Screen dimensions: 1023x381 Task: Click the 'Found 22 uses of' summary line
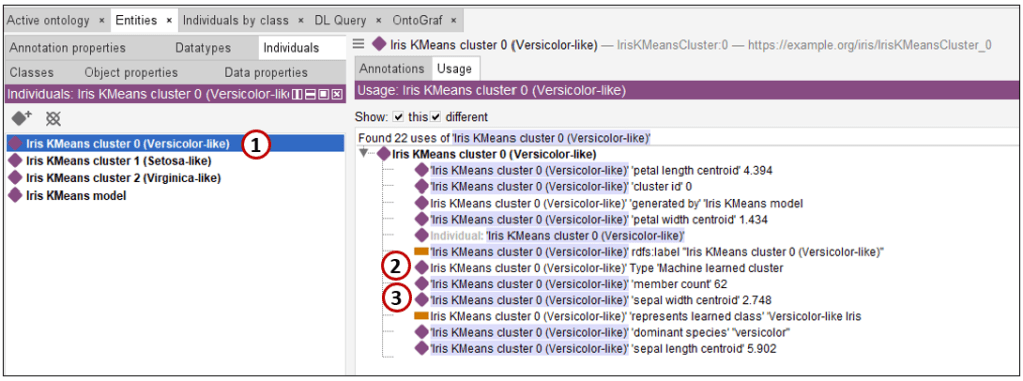tap(504, 138)
